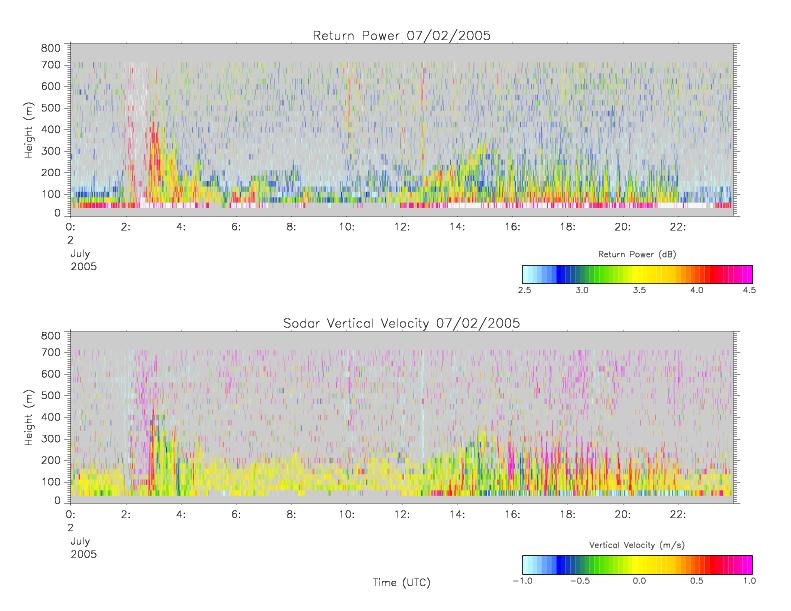
Task: Click the "10:" time tick under Return Power plot
Action: (x=346, y=227)
